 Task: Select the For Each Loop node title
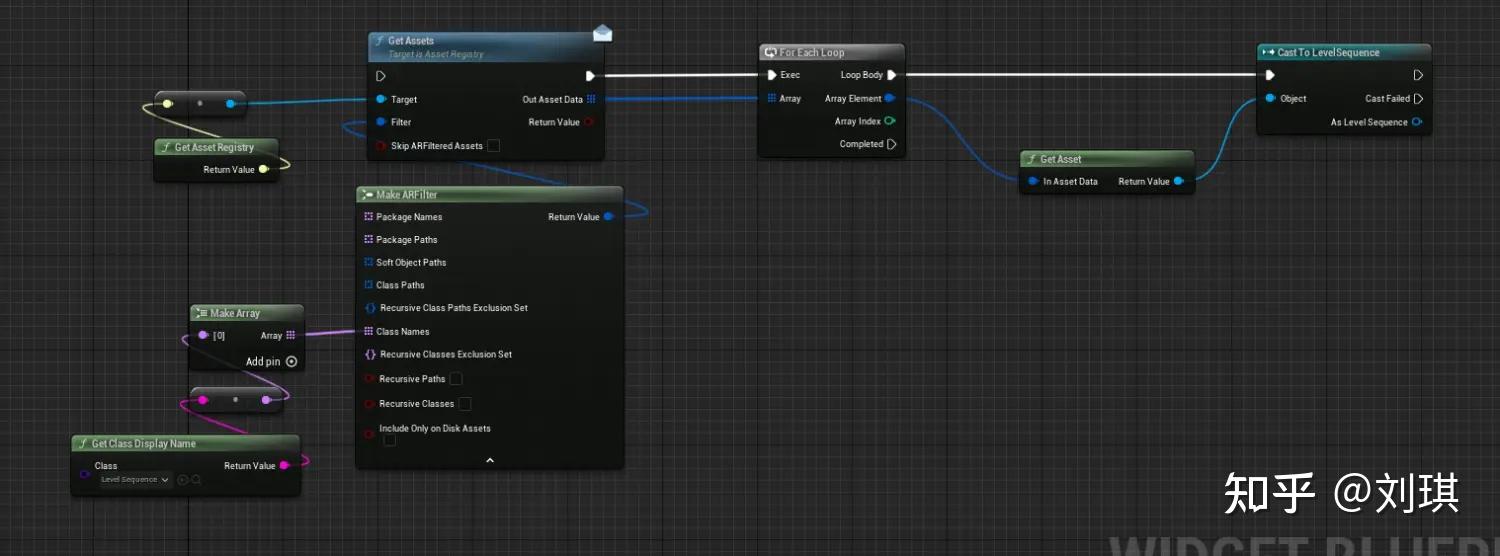pos(812,53)
